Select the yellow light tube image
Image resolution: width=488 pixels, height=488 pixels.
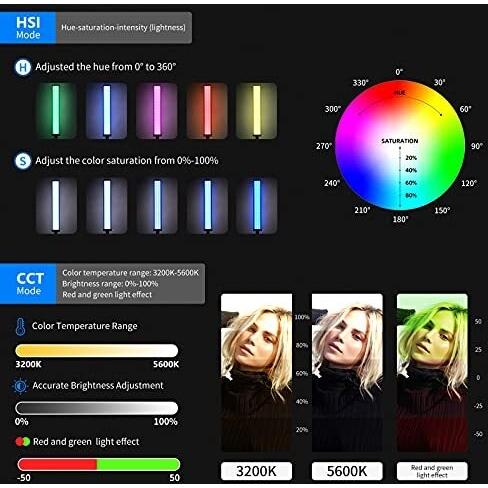click(256, 111)
